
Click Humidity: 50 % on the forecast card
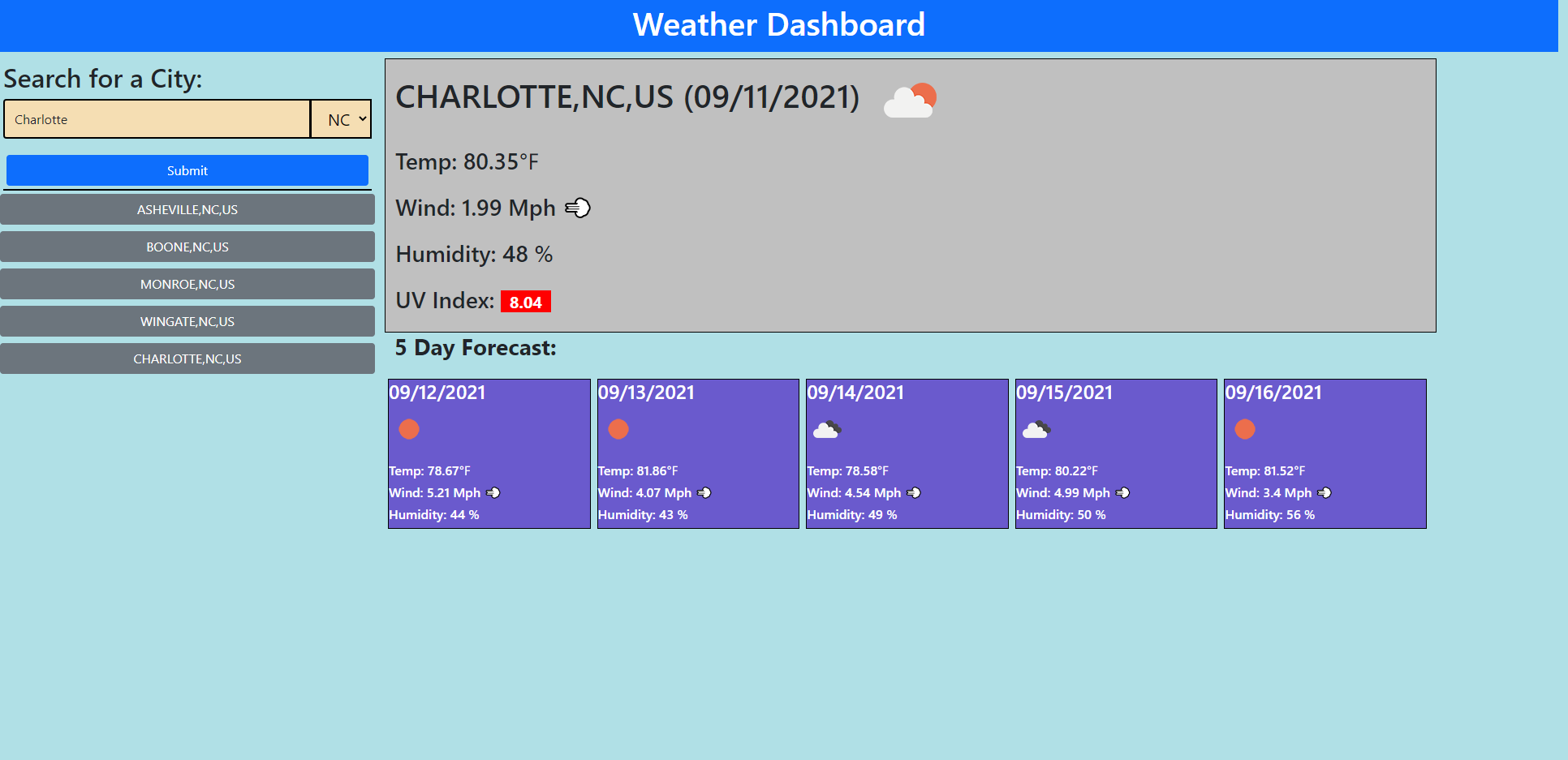tap(1061, 515)
